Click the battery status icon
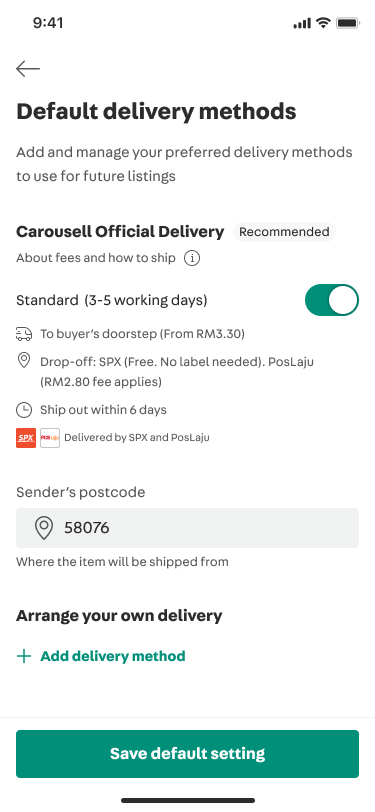Image resolution: width=375 pixels, height=812 pixels. [x=348, y=23]
